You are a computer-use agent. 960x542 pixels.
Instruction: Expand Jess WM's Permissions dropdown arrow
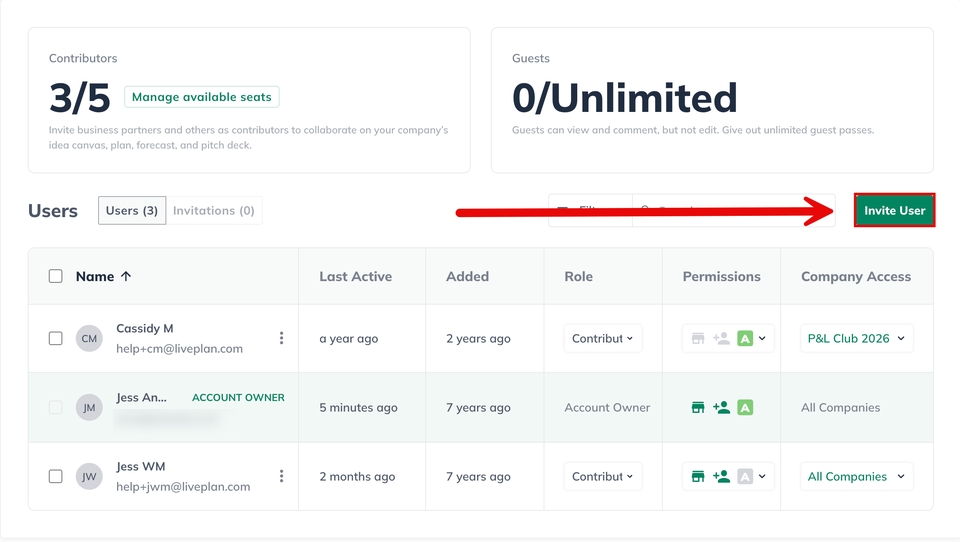pyautogui.click(x=762, y=476)
